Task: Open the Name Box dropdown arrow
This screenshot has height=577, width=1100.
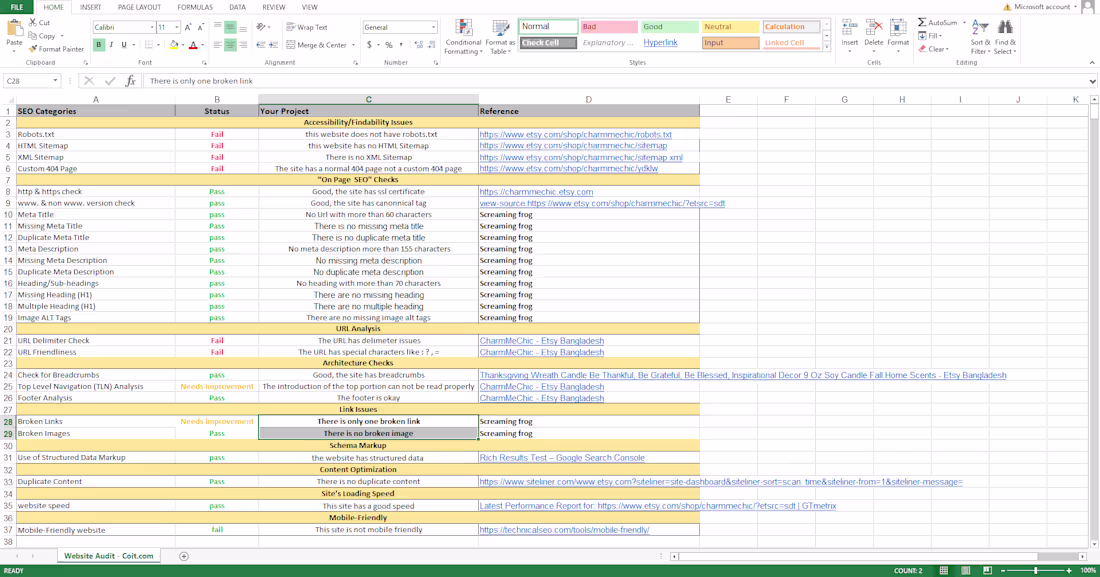Action: (x=55, y=81)
